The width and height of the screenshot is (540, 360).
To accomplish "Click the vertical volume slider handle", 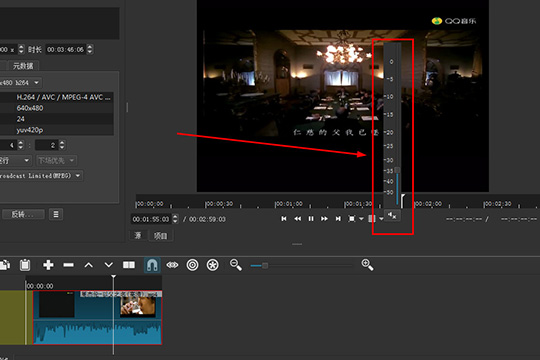I will pyautogui.click(x=397, y=170).
